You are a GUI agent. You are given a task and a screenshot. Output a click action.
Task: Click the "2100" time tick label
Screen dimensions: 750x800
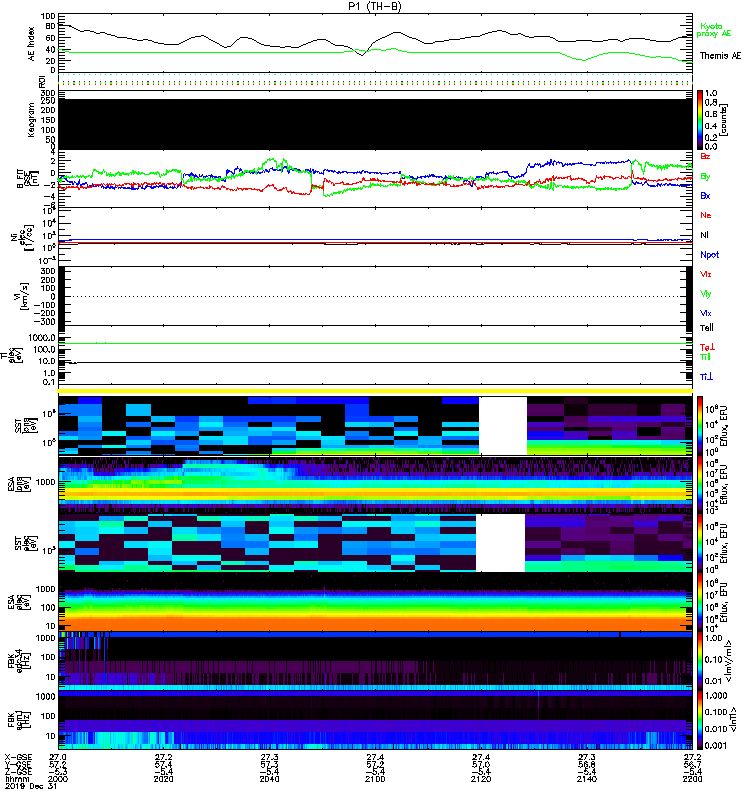pyautogui.click(x=375, y=779)
